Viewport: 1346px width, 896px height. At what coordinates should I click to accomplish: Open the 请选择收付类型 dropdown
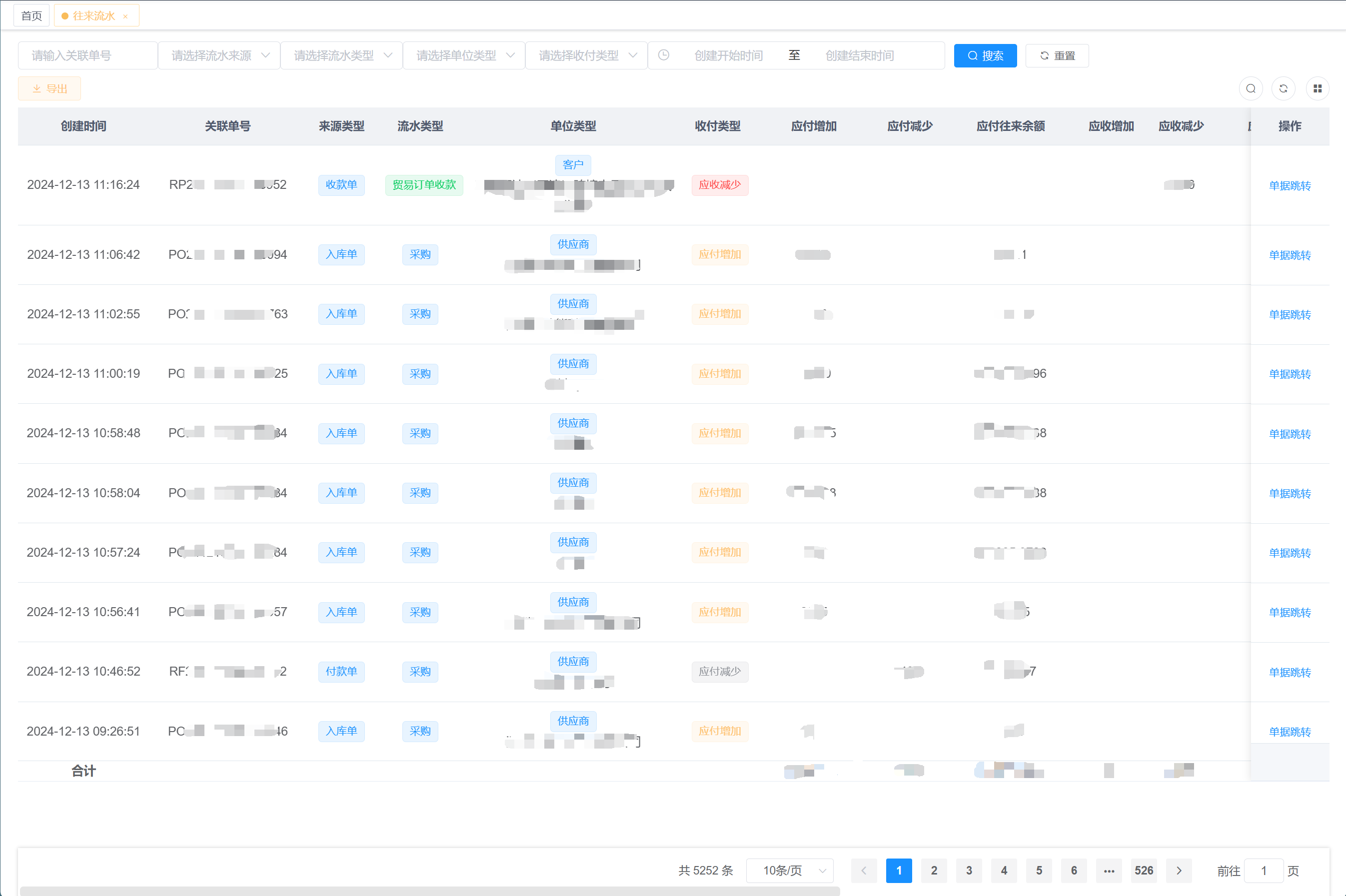point(586,55)
